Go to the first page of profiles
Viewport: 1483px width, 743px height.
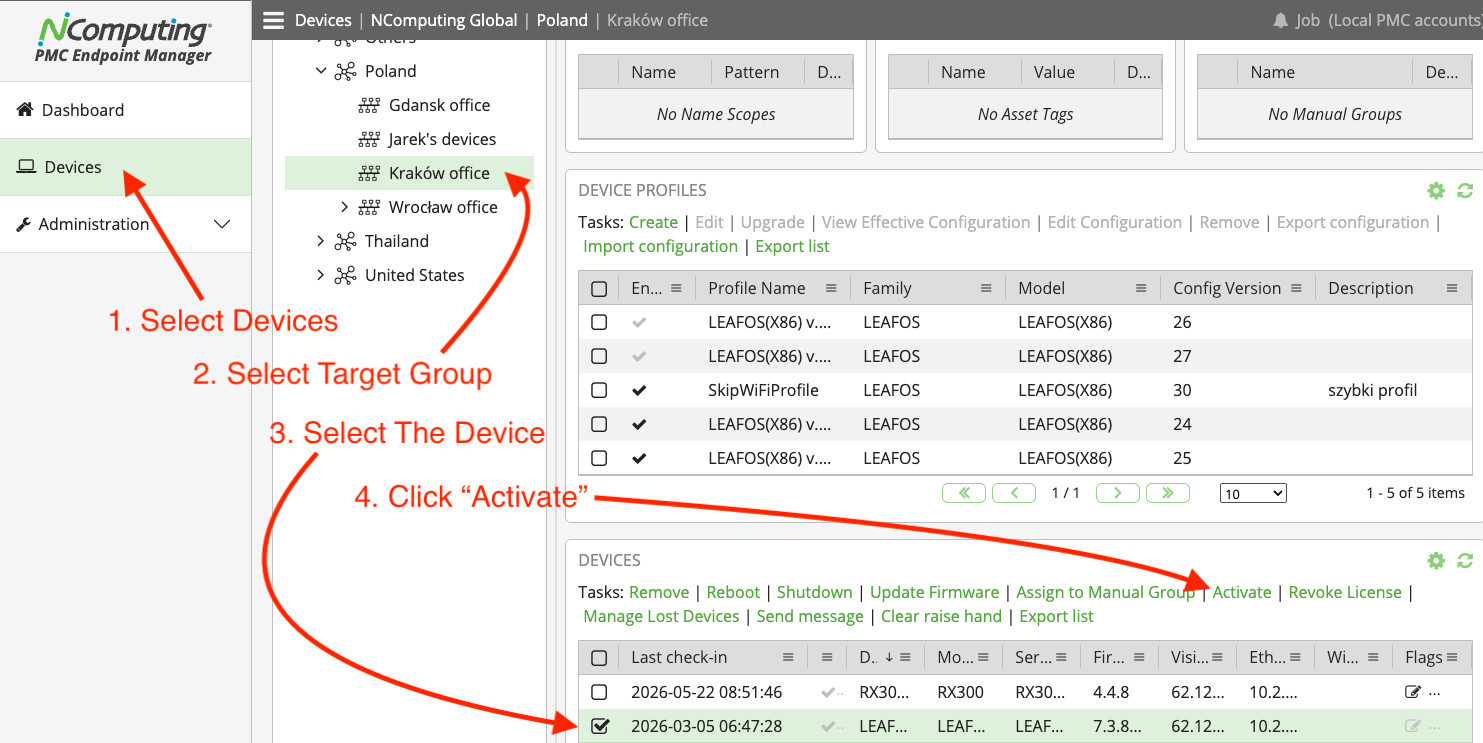(964, 493)
